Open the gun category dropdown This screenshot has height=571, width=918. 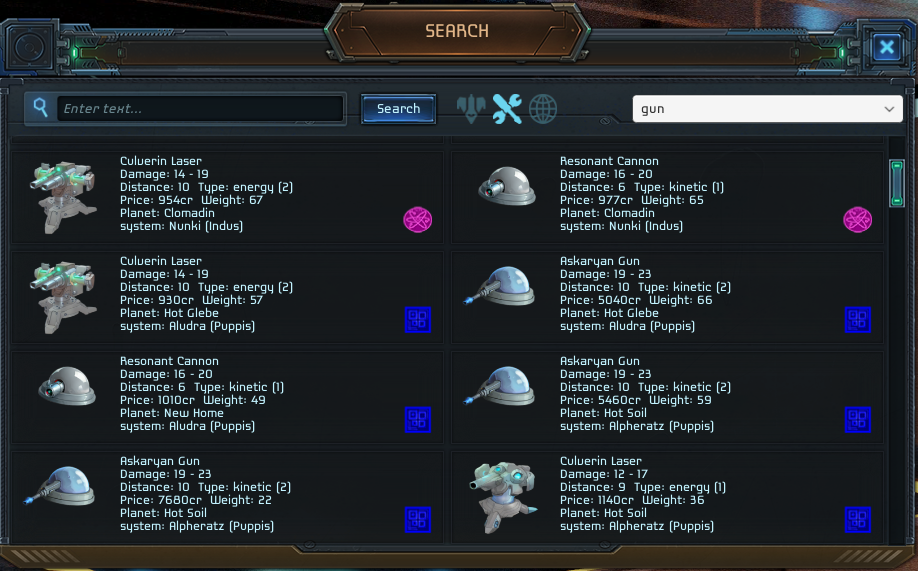(x=767, y=109)
